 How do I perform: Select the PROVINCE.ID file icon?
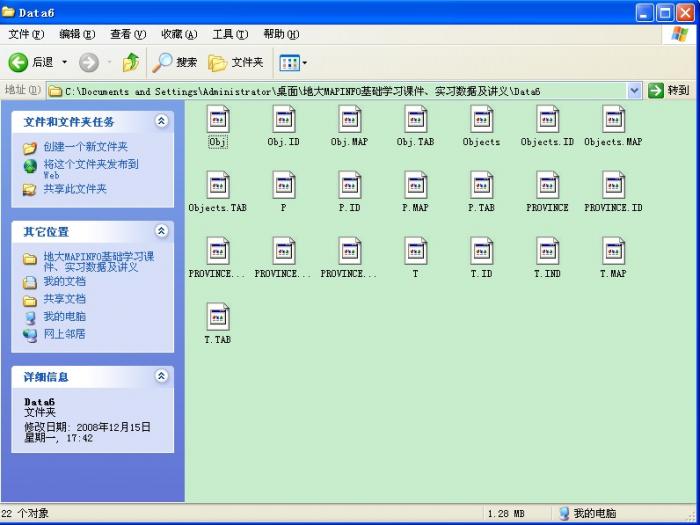tap(613, 186)
